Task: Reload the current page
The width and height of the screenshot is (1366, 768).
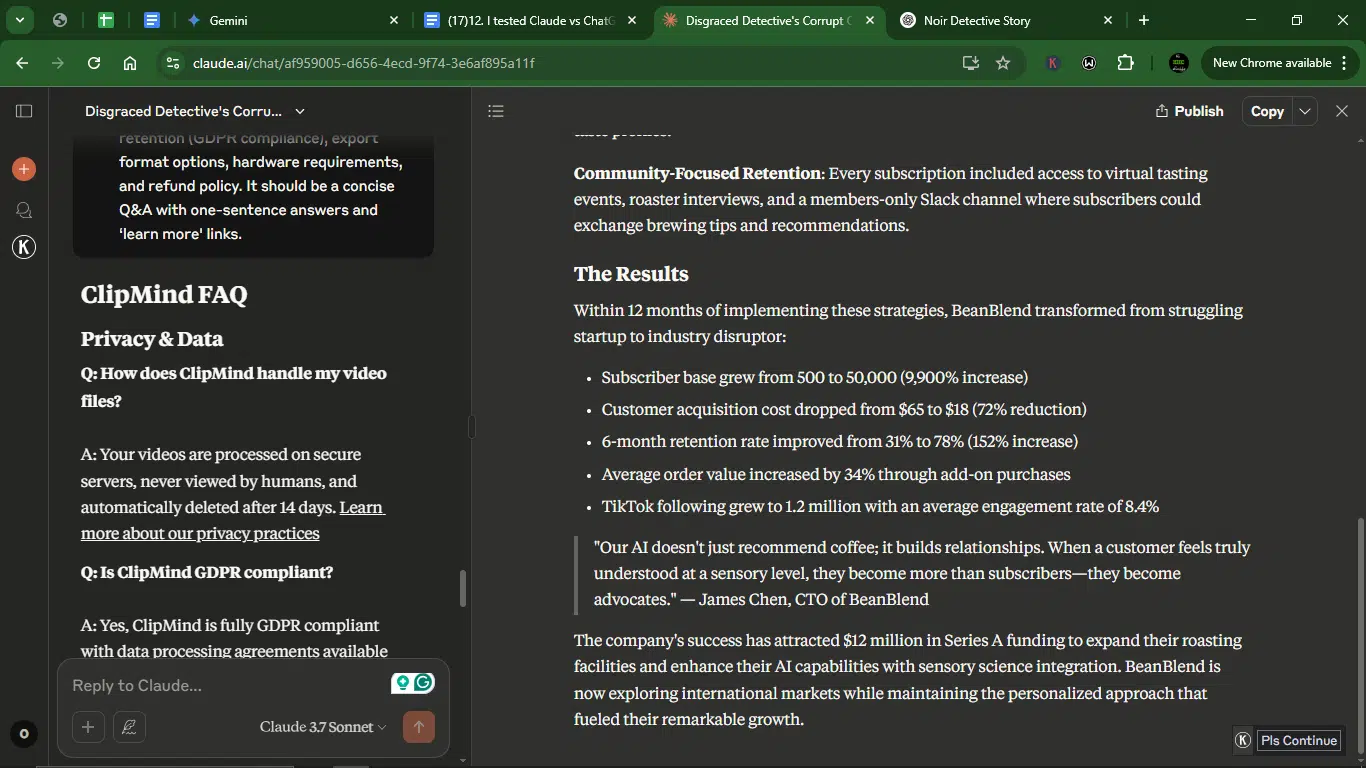Action: (94, 63)
